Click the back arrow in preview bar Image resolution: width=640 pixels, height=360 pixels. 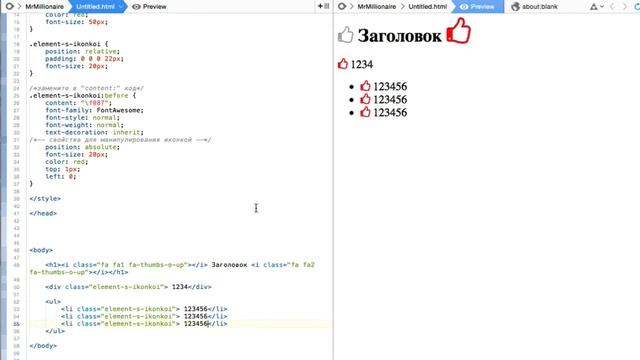[612, 7]
